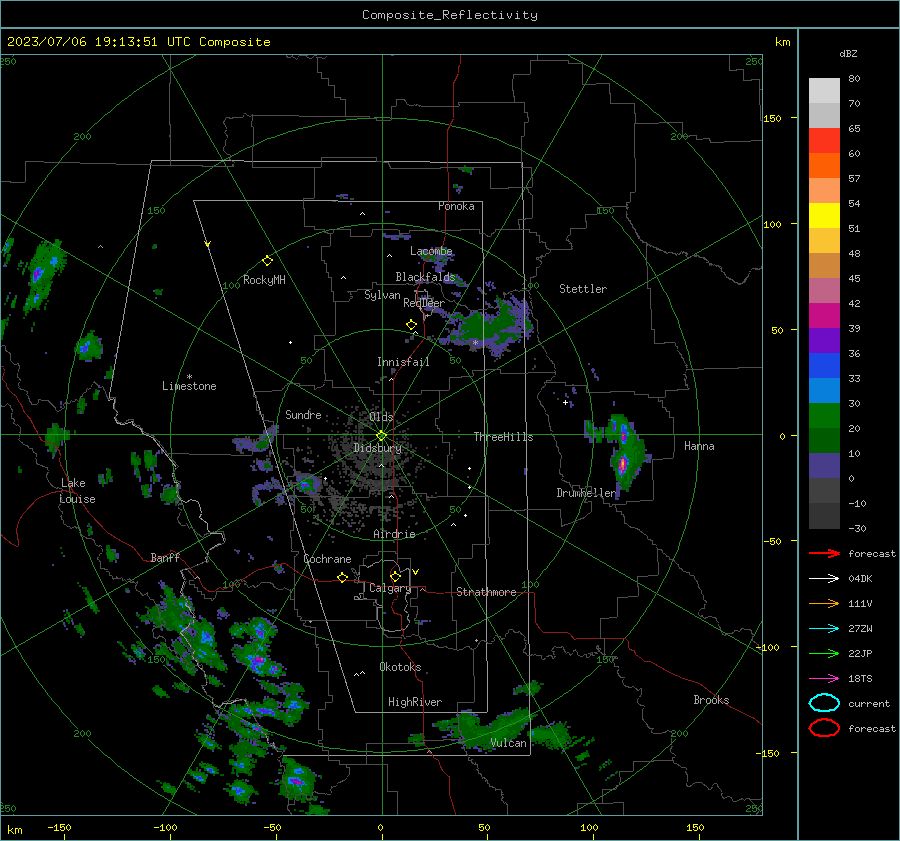Select the light gray 70-80 dBZ swatch
Image resolution: width=900 pixels, height=841 pixels.
[x=824, y=91]
